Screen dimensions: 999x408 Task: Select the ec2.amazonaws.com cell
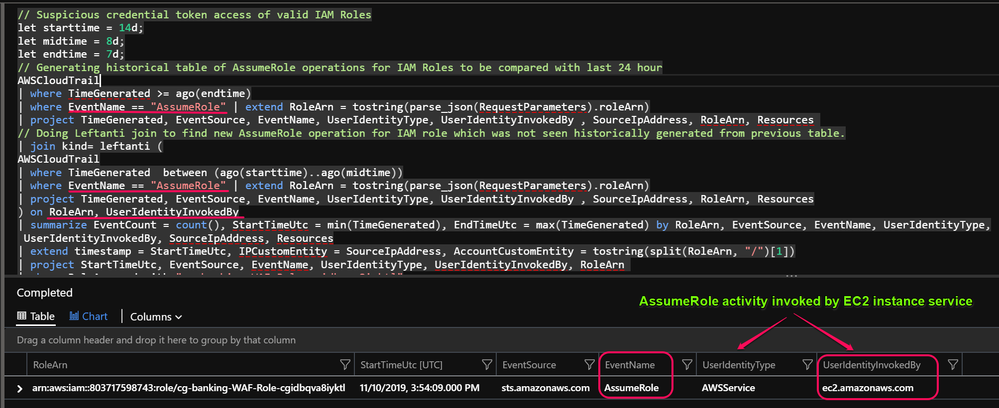tap(868, 388)
